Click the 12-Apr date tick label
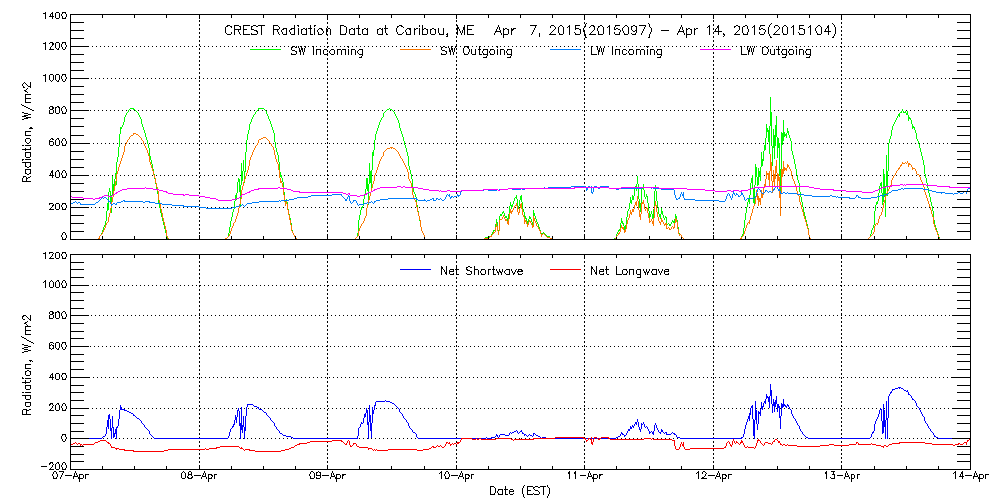The height and width of the screenshot is (500, 1000). click(713, 477)
